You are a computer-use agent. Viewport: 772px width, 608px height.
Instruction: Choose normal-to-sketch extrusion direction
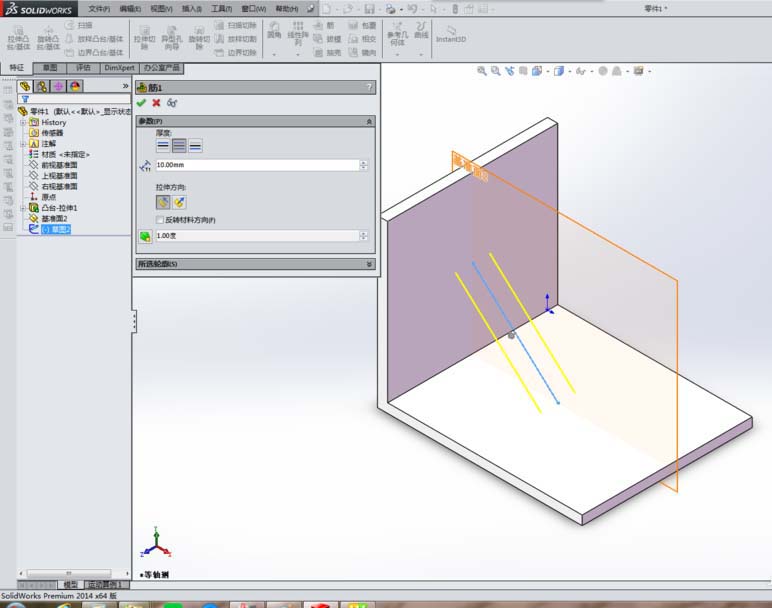179,202
